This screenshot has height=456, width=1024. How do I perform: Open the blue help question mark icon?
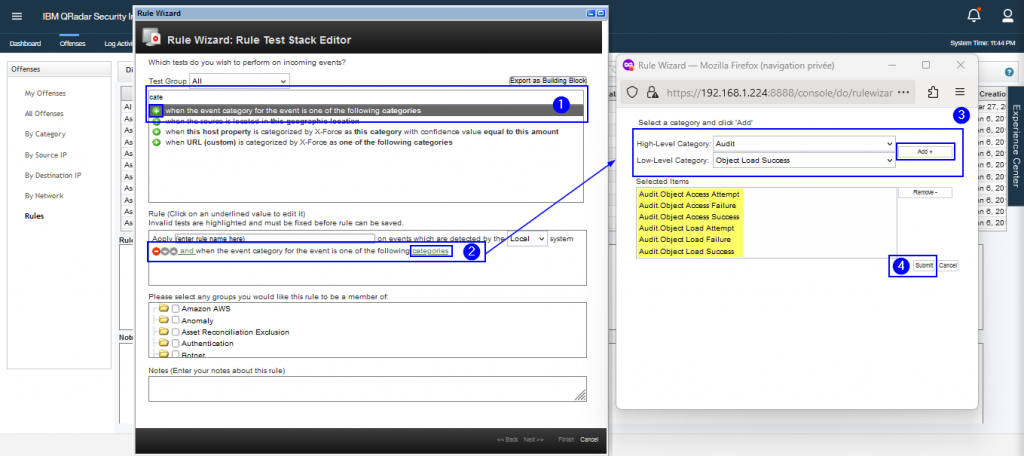coord(1010,73)
